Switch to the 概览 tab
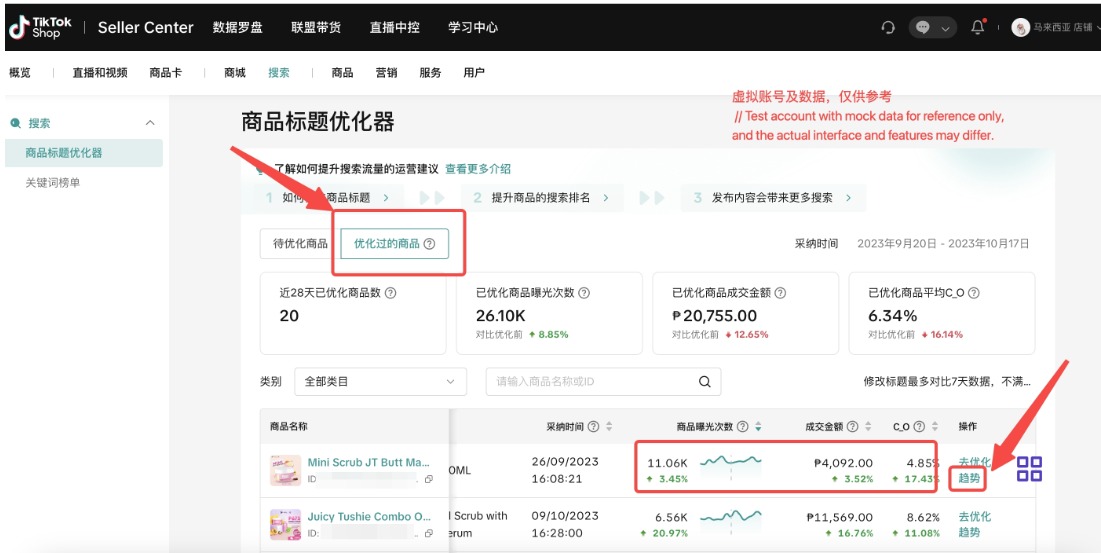This screenshot has width=1101, height=553. [x=20, y=72]
